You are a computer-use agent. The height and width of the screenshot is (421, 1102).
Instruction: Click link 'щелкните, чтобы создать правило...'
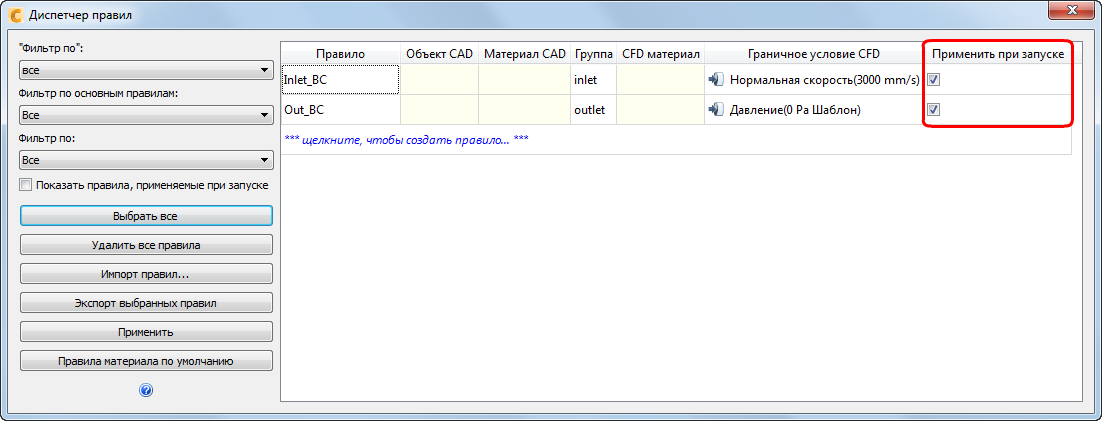coord(406,139)
